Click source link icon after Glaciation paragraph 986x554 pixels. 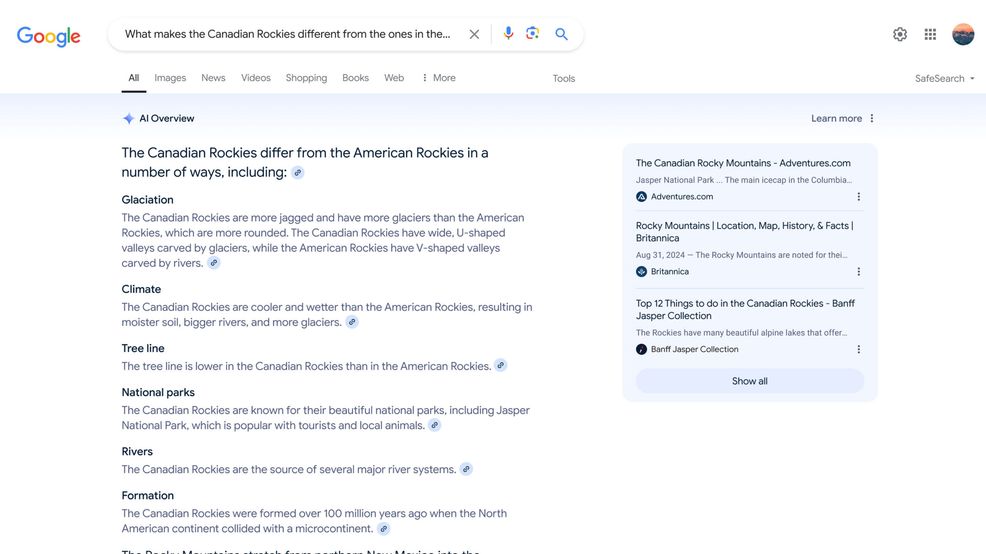point(214,263)
